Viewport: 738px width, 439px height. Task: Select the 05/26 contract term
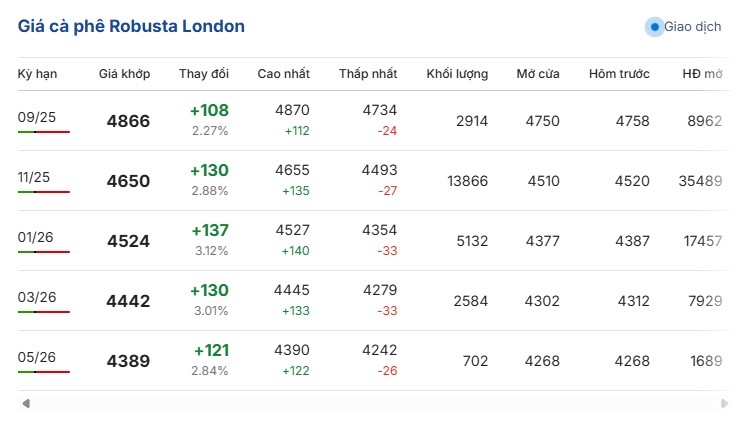(37, 357)
